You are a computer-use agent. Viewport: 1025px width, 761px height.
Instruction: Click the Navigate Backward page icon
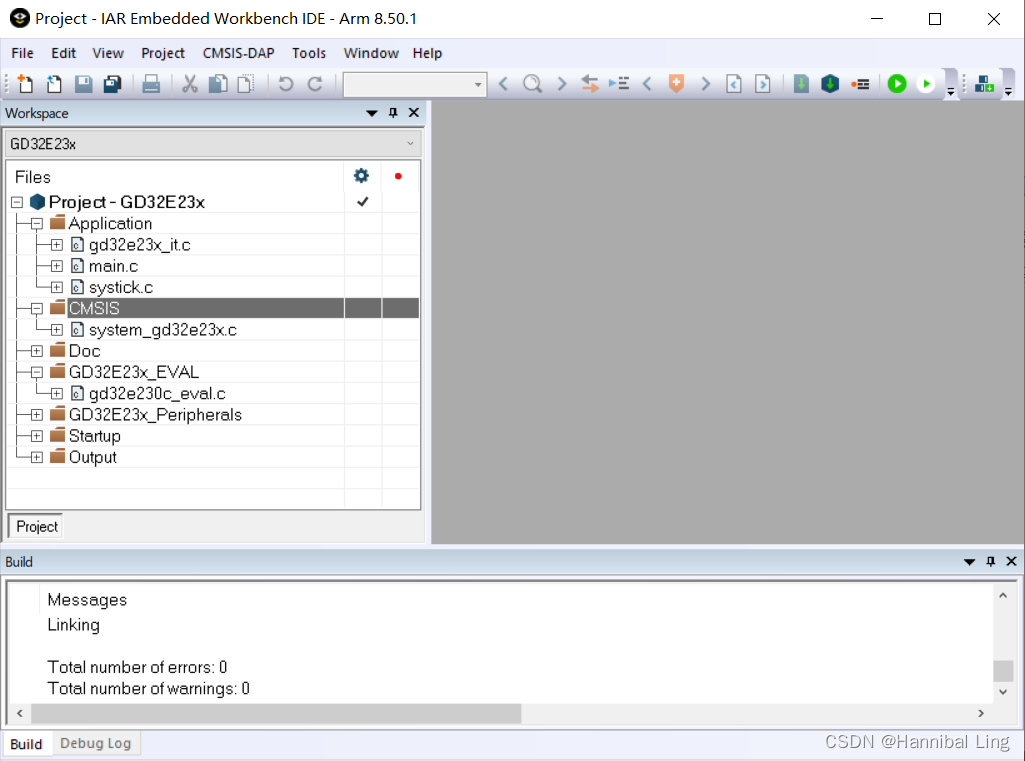click(734, 84)
